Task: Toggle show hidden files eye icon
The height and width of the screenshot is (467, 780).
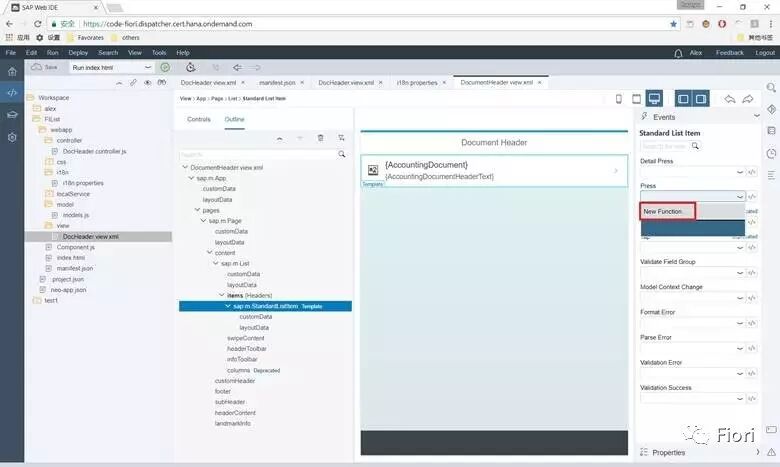Action: click(147, 83)
